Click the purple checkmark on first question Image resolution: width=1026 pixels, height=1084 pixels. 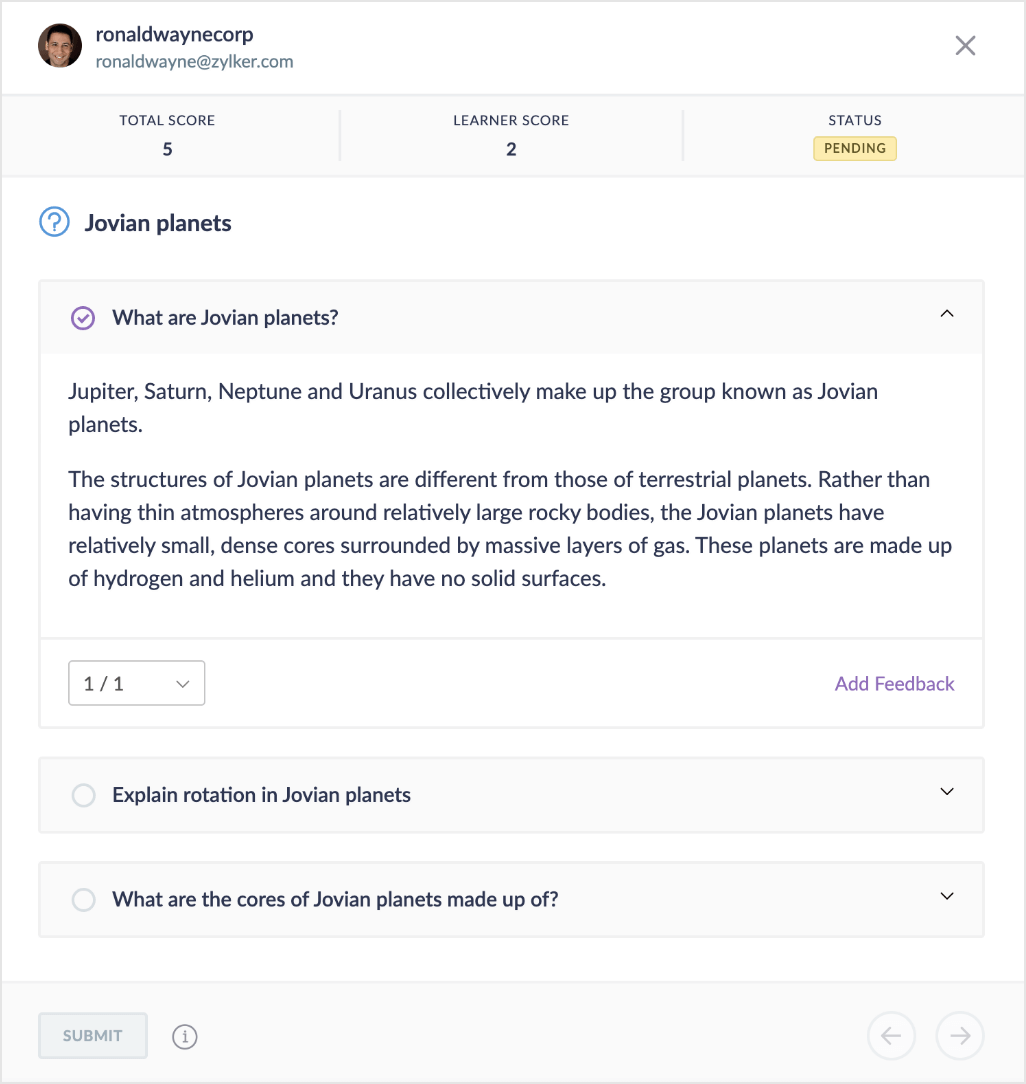coord(83,318)
